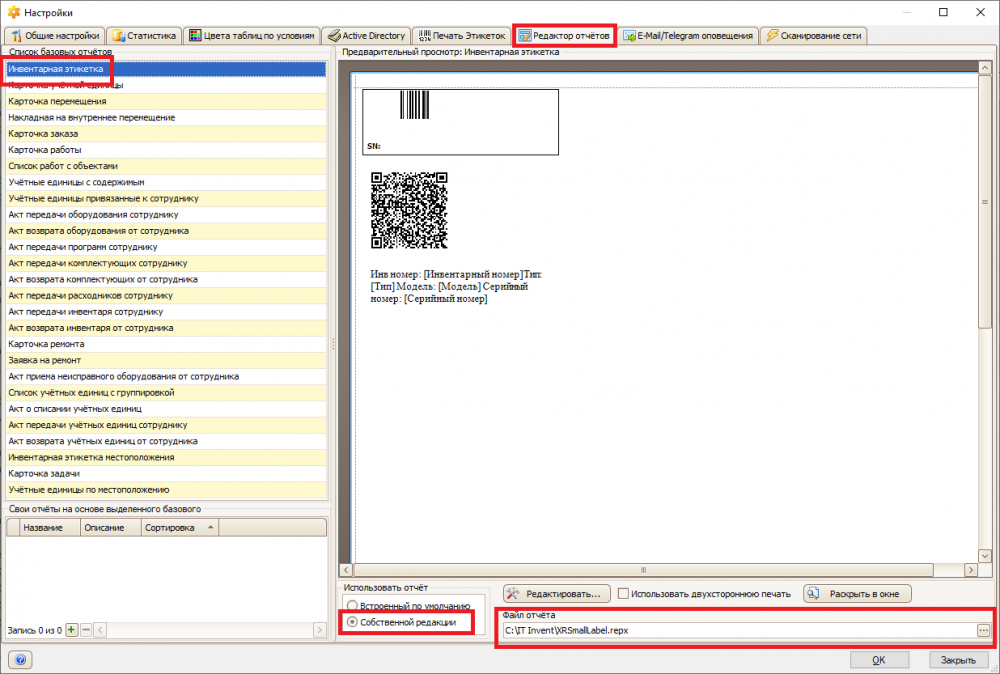Select Заявка на ремонт report
This screenshot has width=1000, height=674.
tap(166, 360)
